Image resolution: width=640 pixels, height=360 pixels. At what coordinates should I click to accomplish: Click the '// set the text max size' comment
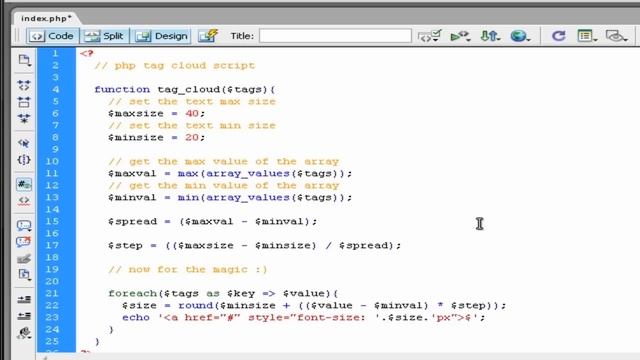tap(192, 102)
